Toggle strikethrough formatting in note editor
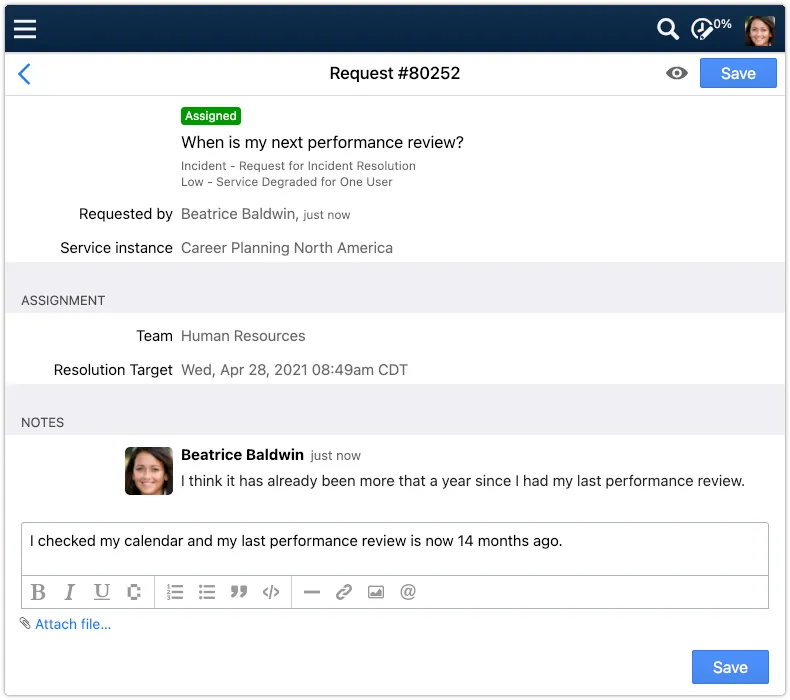 [134, 592]
